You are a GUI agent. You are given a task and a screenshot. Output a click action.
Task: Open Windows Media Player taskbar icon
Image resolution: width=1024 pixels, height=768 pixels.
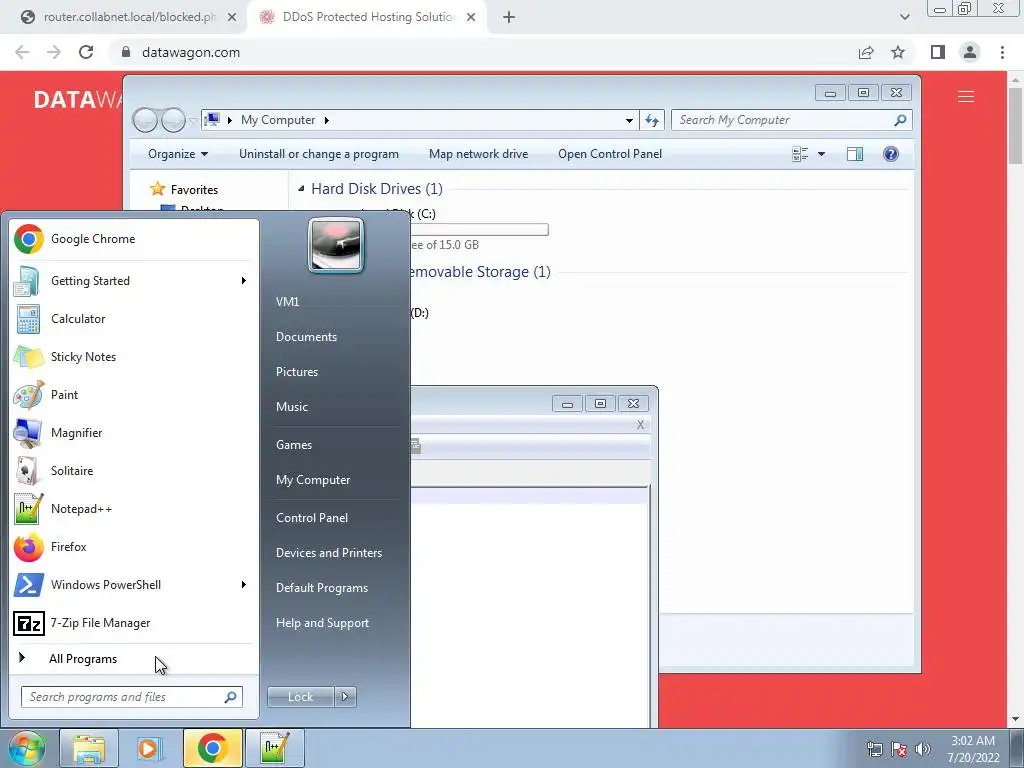tap(150, 748)
